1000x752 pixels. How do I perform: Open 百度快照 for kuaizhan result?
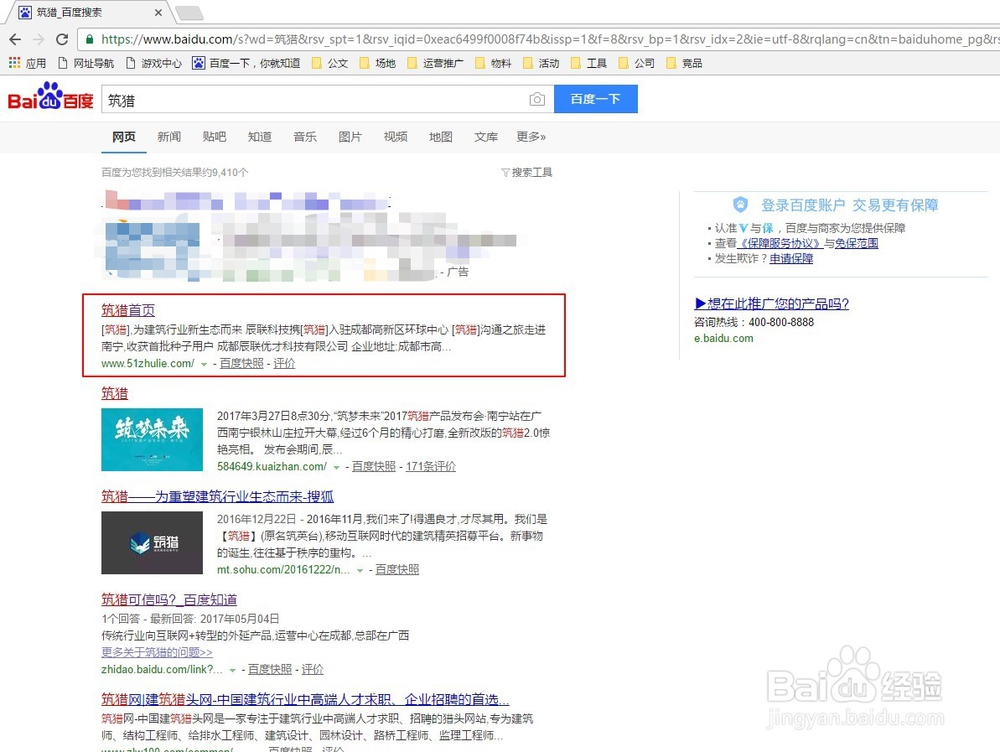coord(374,466)
